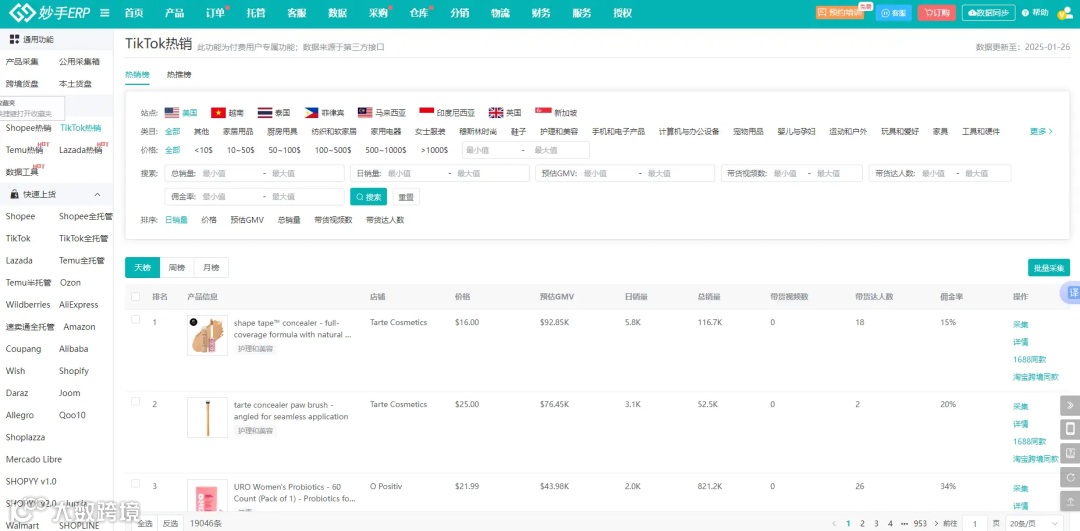
Task: Select the 周榜 weekly ranking toggle
Action: [177, 267]
